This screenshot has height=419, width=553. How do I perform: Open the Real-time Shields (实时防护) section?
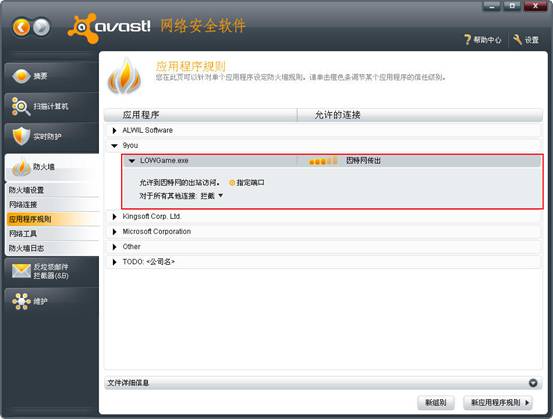[x=51, y=136]
